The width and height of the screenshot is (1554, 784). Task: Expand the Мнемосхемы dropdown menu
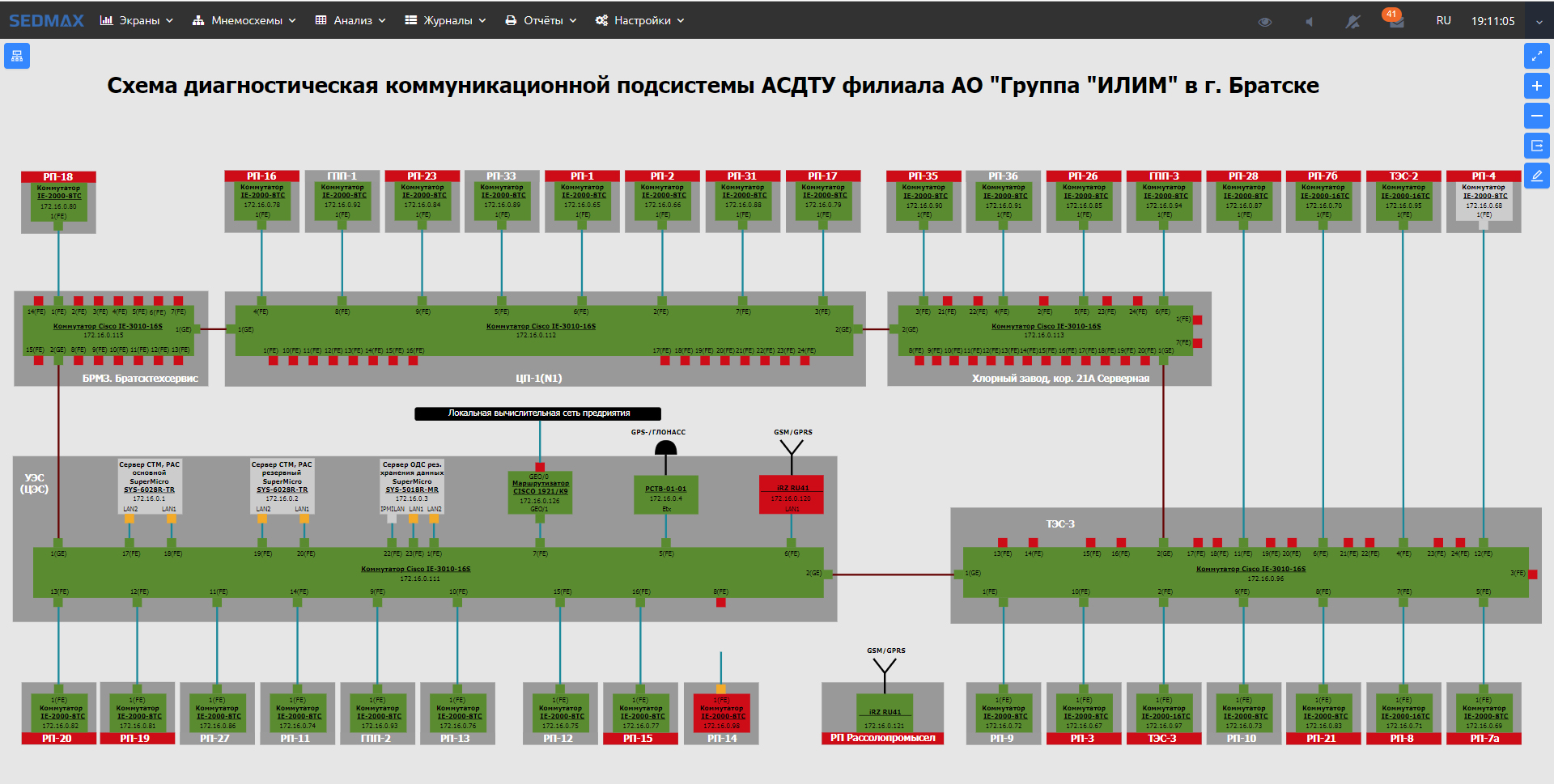point(244,20)
